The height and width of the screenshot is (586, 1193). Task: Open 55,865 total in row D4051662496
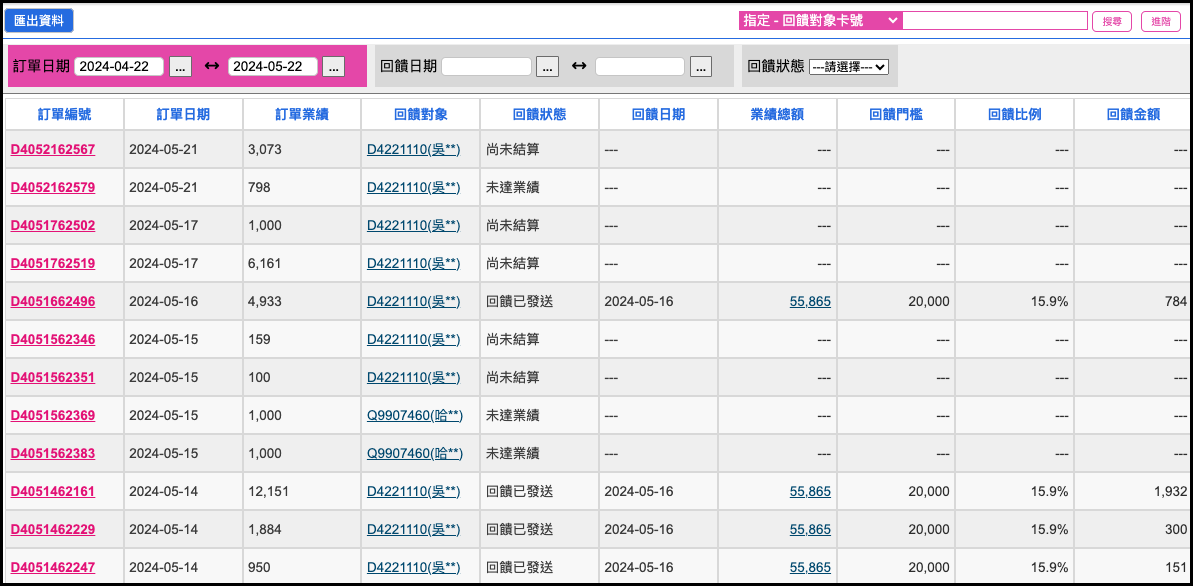coord(810,301)
